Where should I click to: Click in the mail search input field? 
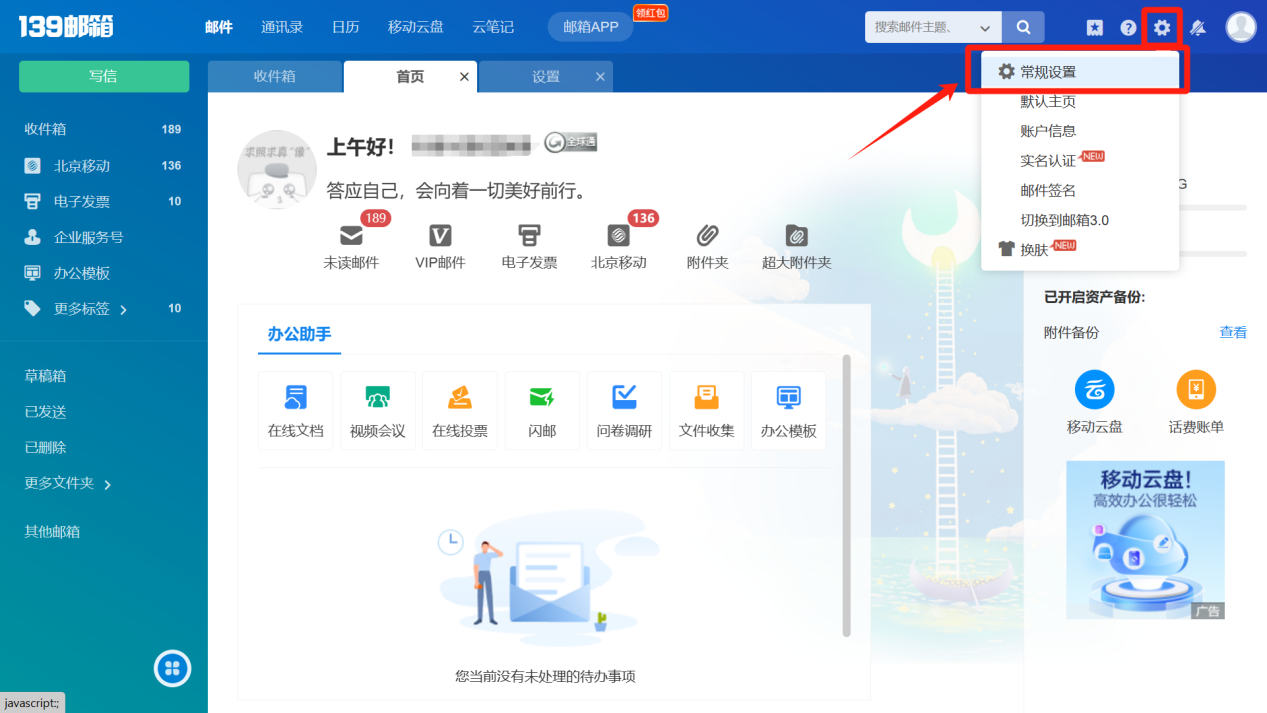(920, 27)
